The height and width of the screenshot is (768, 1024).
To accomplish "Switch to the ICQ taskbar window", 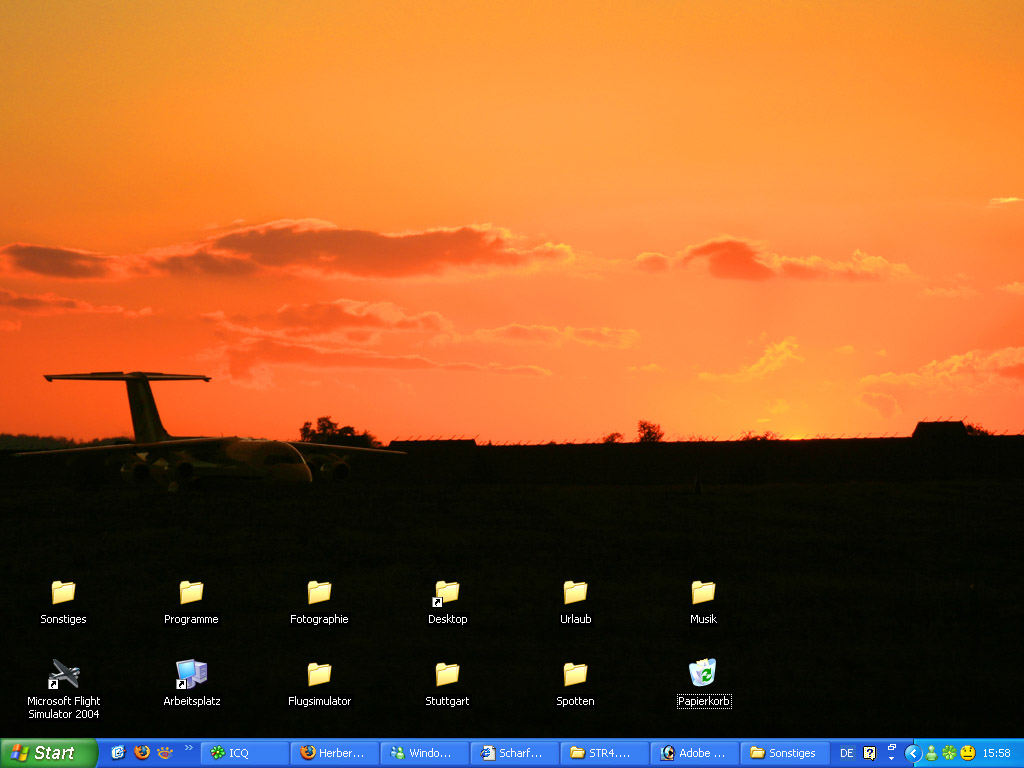I will [x=245, y=753].
